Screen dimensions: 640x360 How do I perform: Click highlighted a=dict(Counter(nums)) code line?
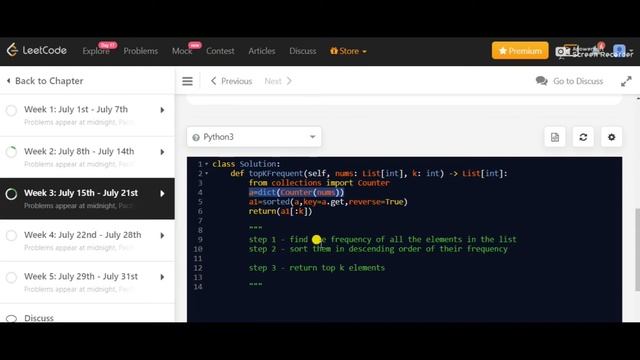point(296,192)
